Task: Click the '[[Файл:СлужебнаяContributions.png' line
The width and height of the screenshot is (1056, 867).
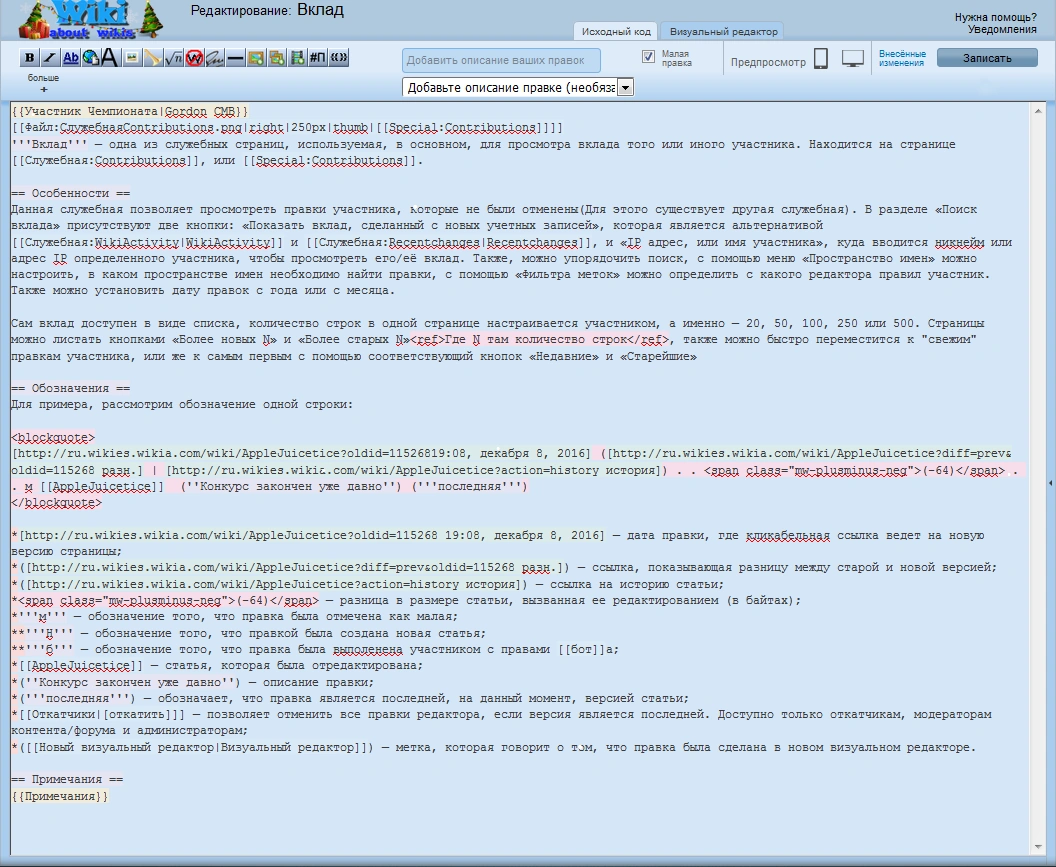Action: click(x=287, y=128)
